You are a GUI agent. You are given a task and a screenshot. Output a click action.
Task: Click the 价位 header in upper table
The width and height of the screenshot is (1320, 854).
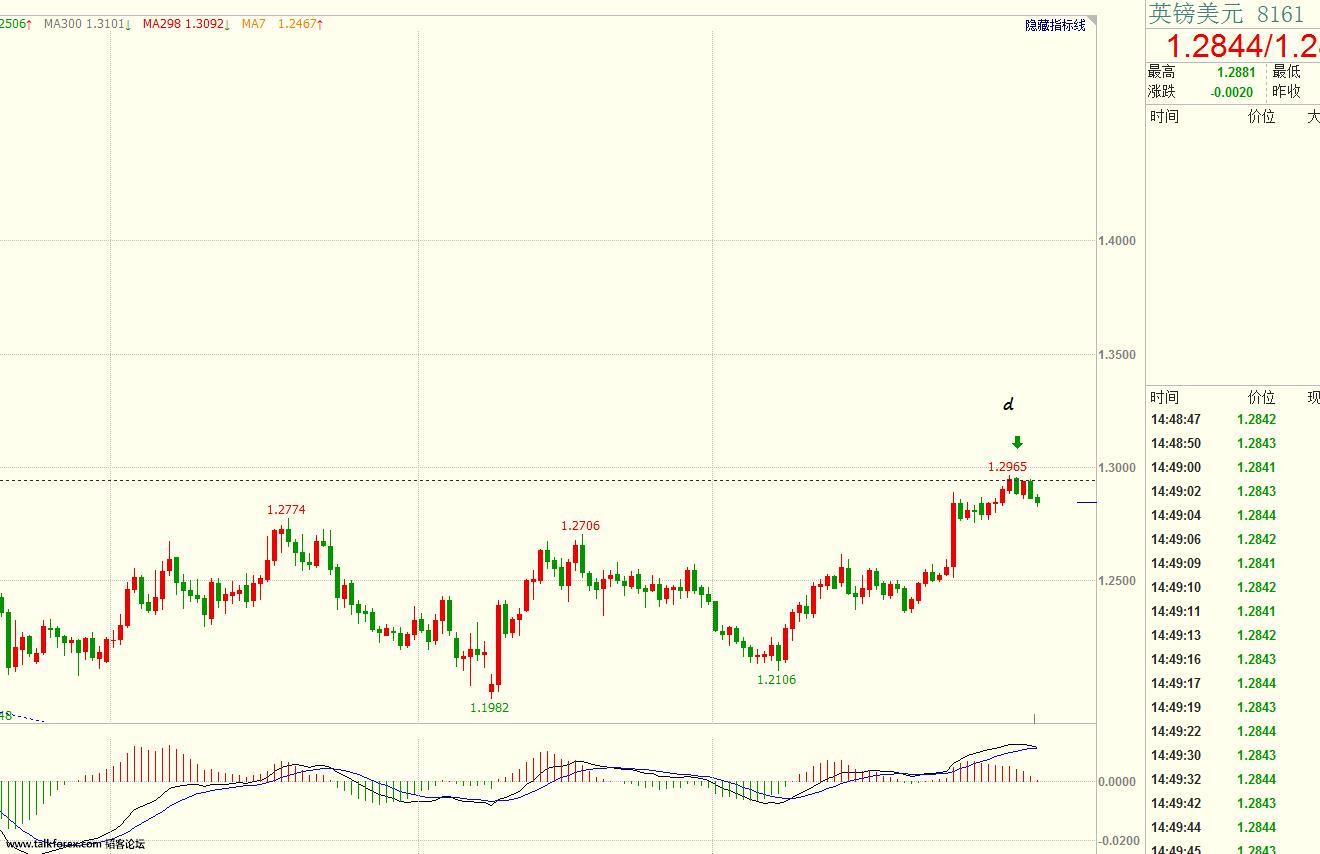(x=1262, y=116)
